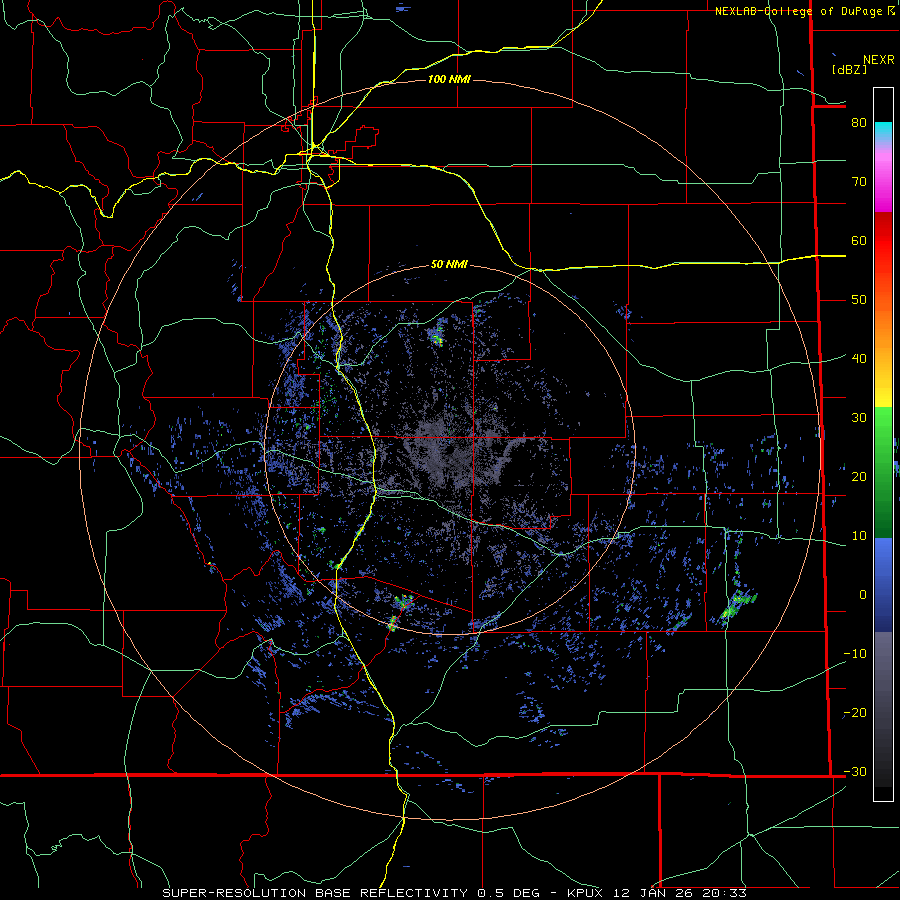The height and width of the screenshot is (900, 900).
Task: Click the 30 value on the dBZ scale
Action: [859, 418]
